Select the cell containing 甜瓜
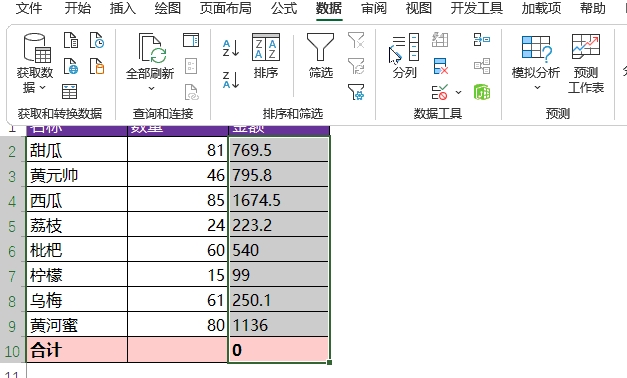The width and height of the screenshot is (627, 378). click(x=77, y=150)
